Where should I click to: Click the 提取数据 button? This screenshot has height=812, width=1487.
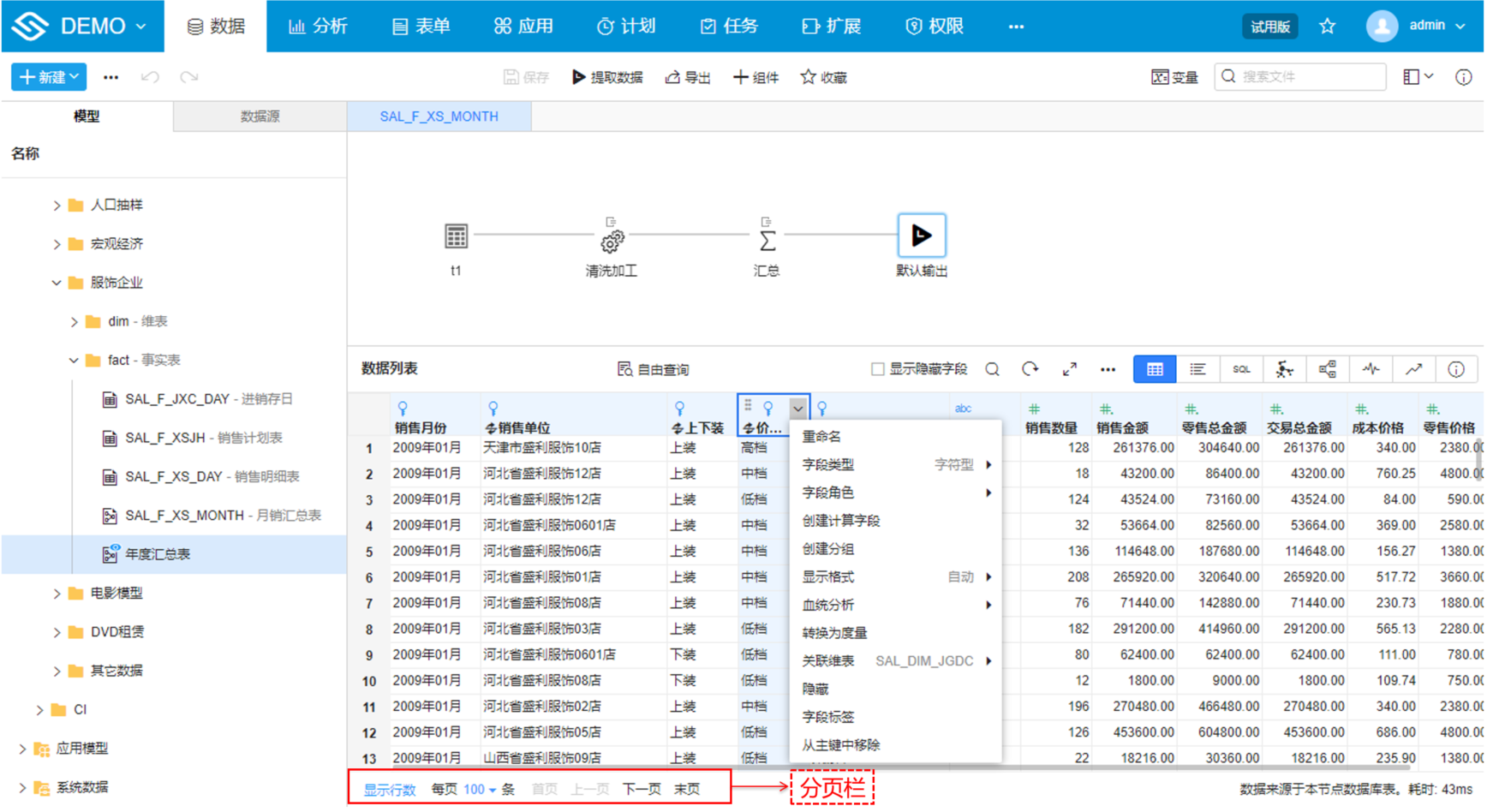coord(607,77)
